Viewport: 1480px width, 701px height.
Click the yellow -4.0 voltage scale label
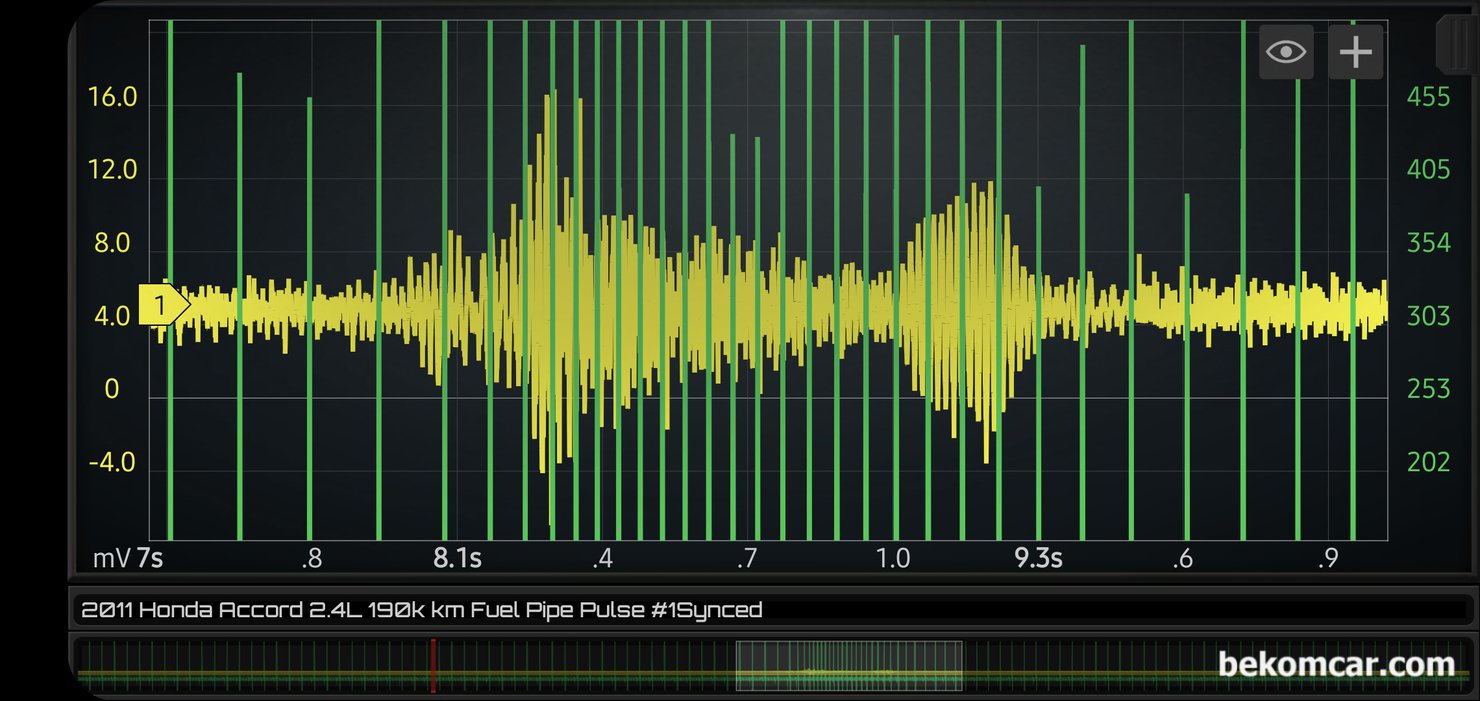tap(110, 463)
